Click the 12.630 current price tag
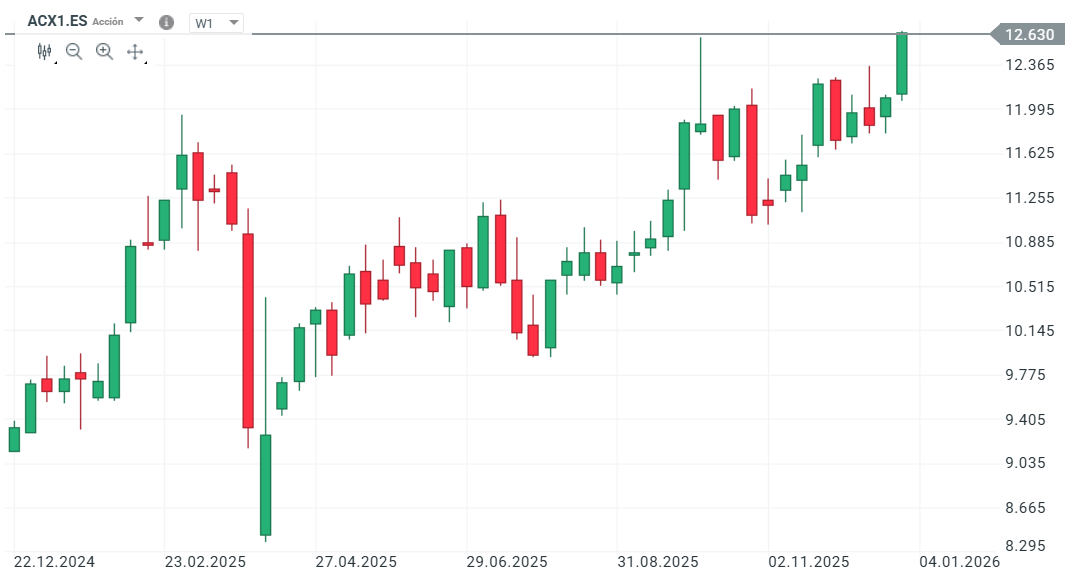This screenshot has width=1078, height=582. [x=1028, y=35]
